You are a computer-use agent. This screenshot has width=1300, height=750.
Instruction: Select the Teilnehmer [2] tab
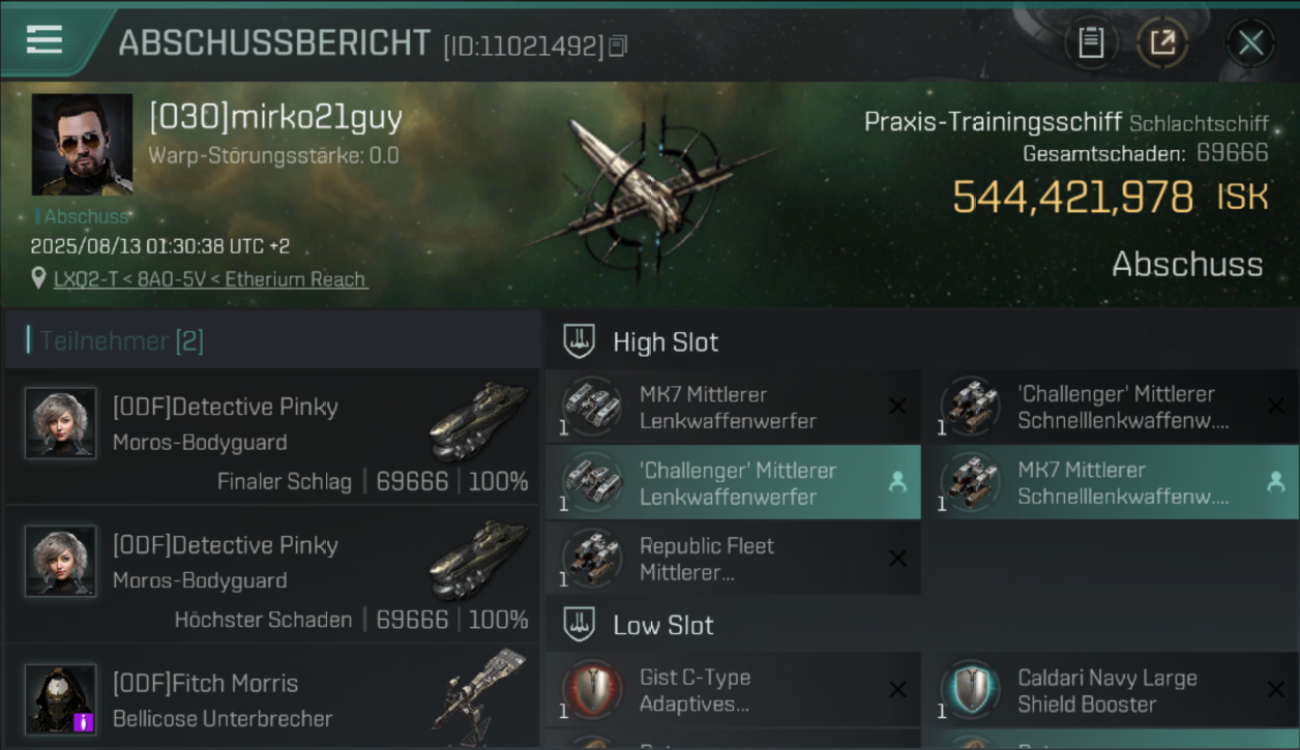271,341
